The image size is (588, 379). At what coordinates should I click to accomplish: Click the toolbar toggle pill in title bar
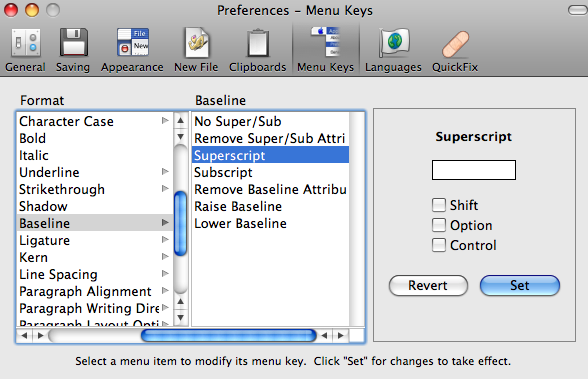click(x=578, y=10)
